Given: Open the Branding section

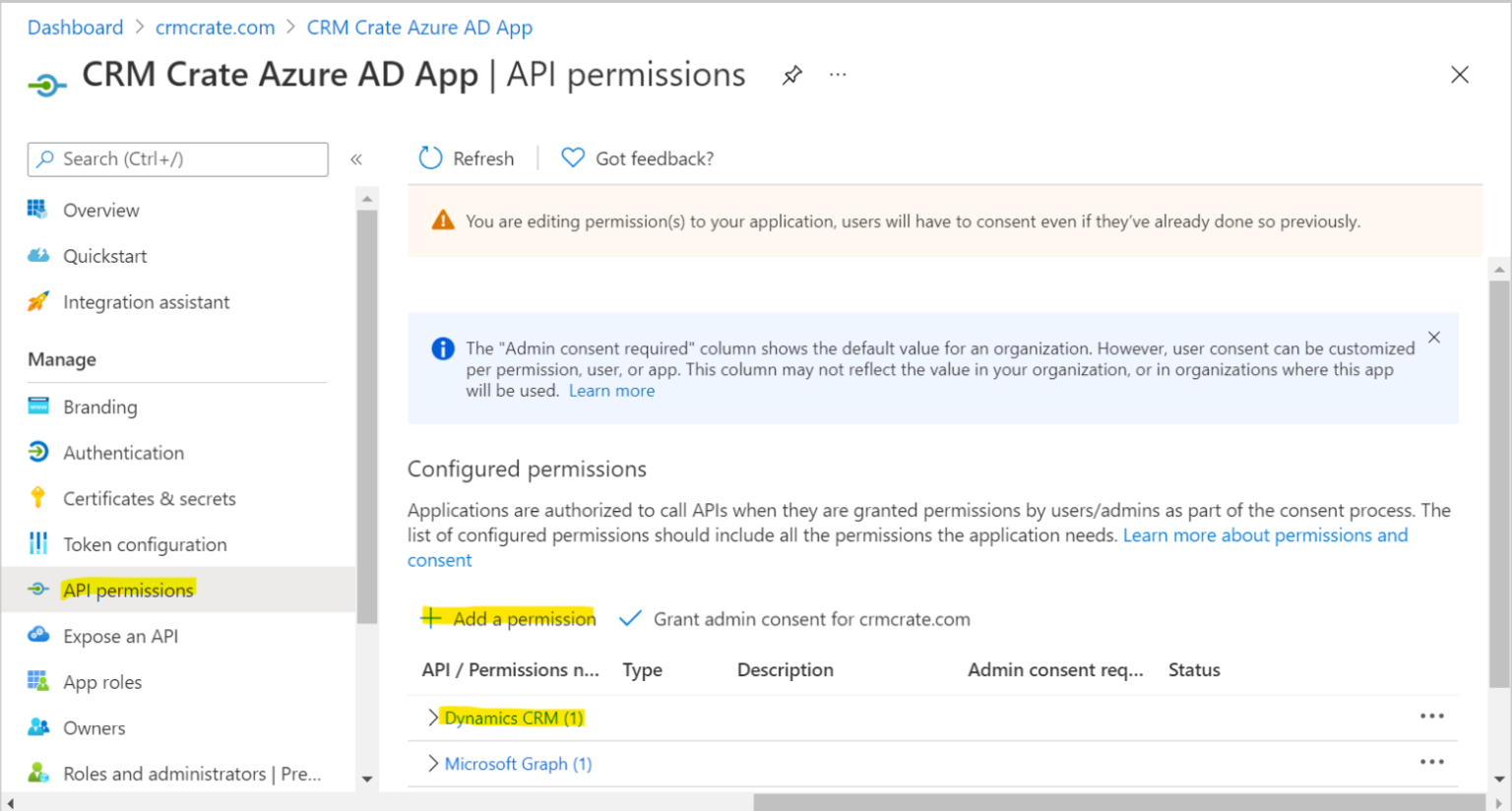Looking at the screenshot, I should coord(100,406).
